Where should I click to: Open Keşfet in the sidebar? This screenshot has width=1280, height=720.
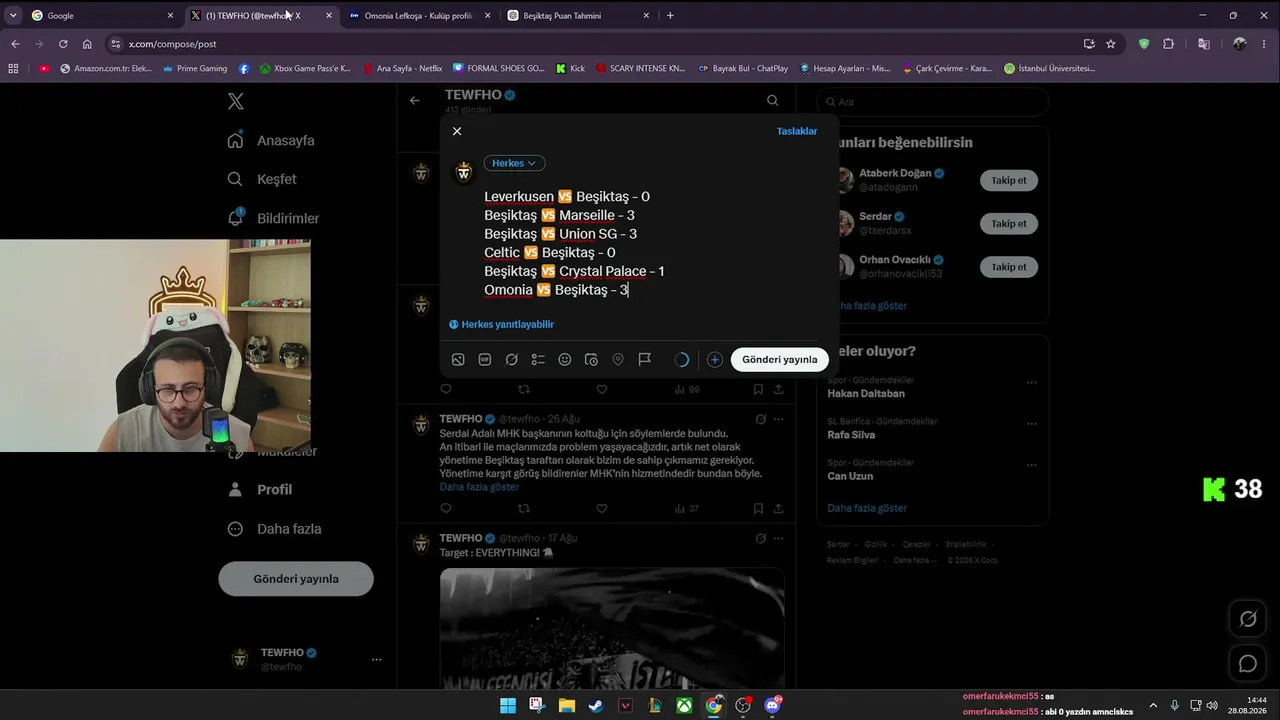pos(262,180)
